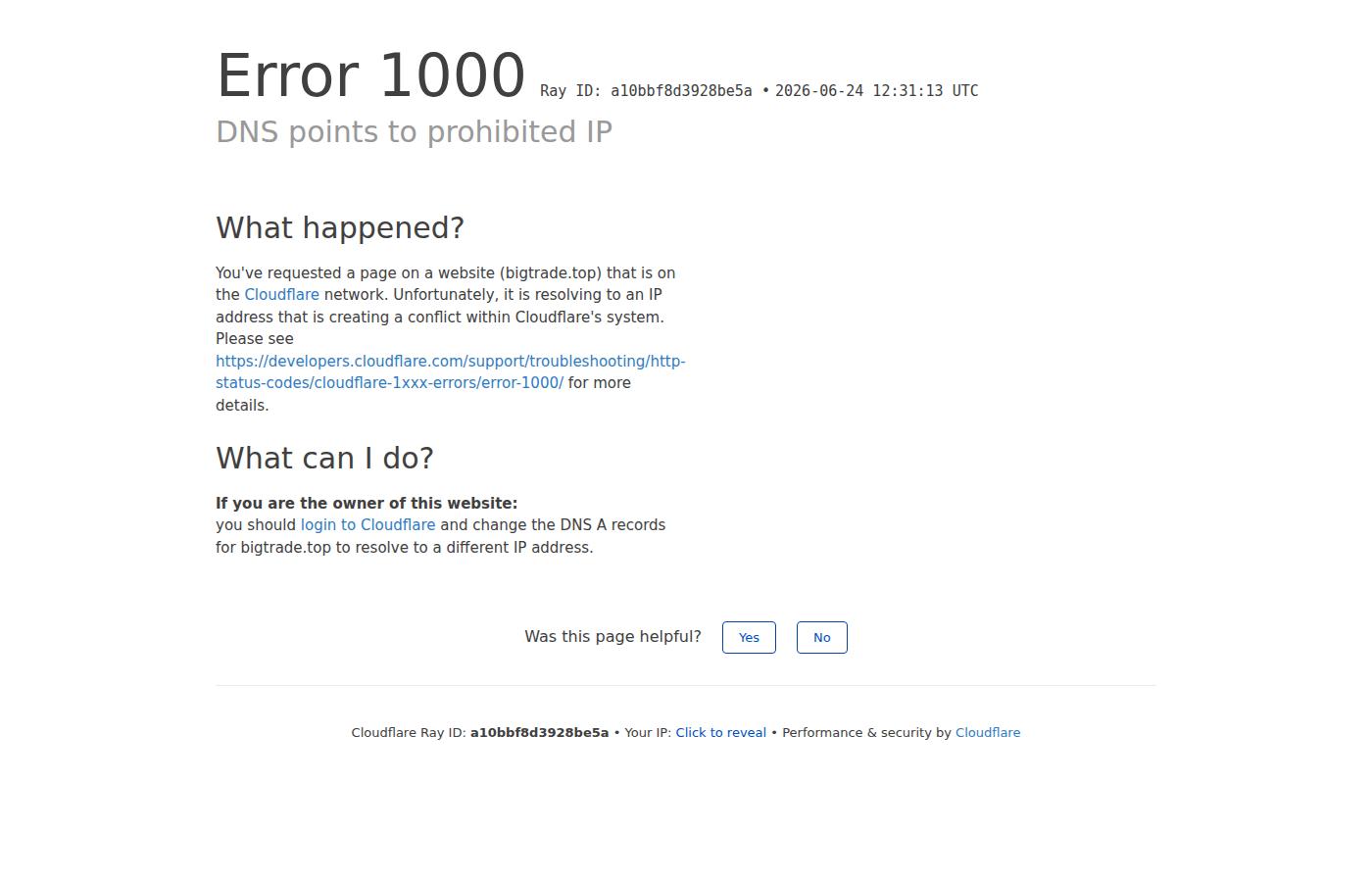Follow the login to Cloudflare link

pos(367,525)
